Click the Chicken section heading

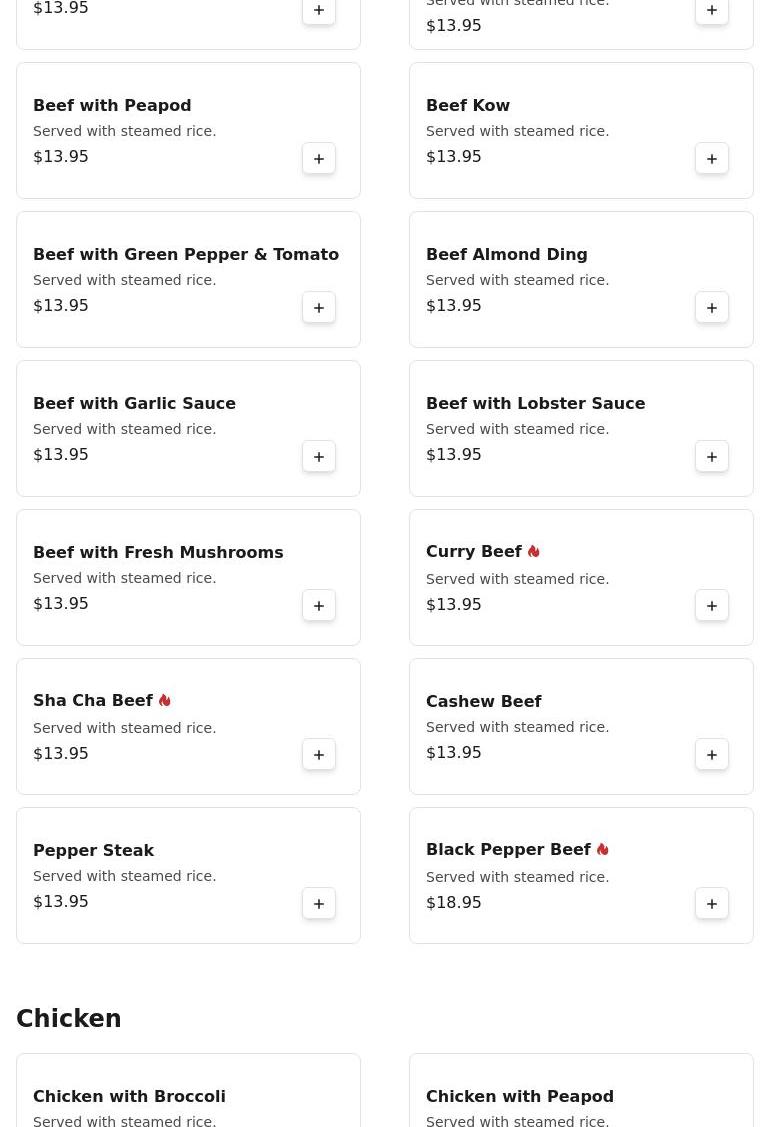click(x=69, y=1019)
